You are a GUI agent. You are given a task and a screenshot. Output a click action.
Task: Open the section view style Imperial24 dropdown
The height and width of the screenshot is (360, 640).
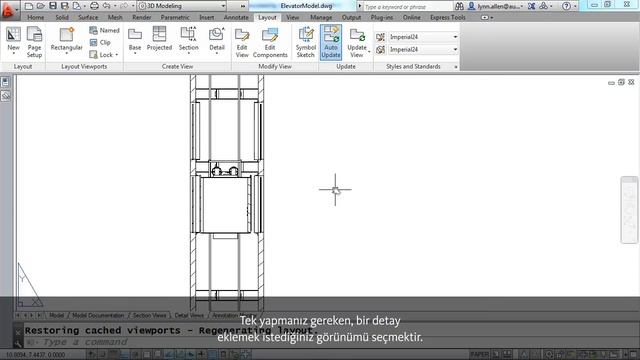point(423,37)
